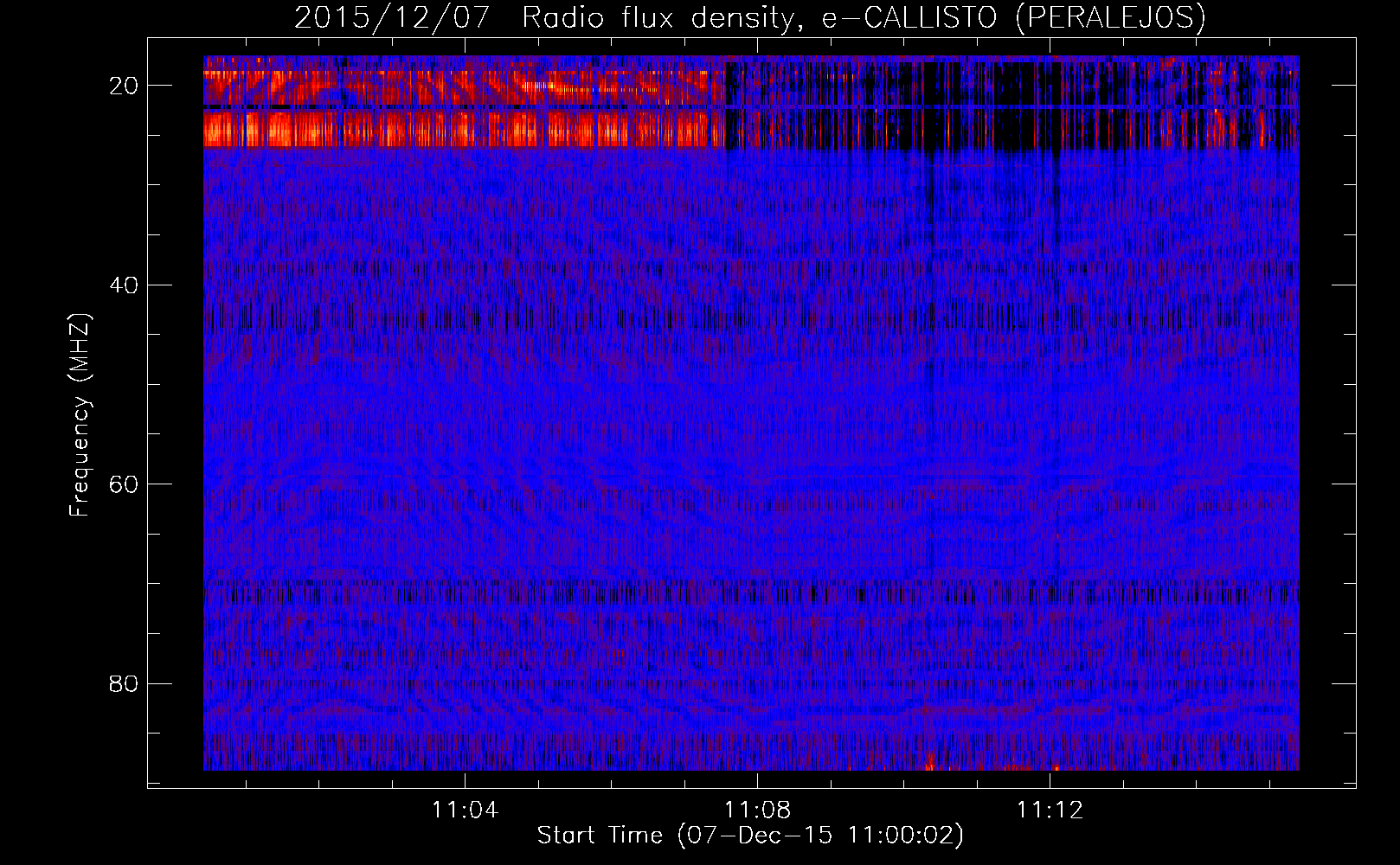Click the "40" frequency tick label
Viewport: 1400px width, 865px height.
click(x=124, y=285)
